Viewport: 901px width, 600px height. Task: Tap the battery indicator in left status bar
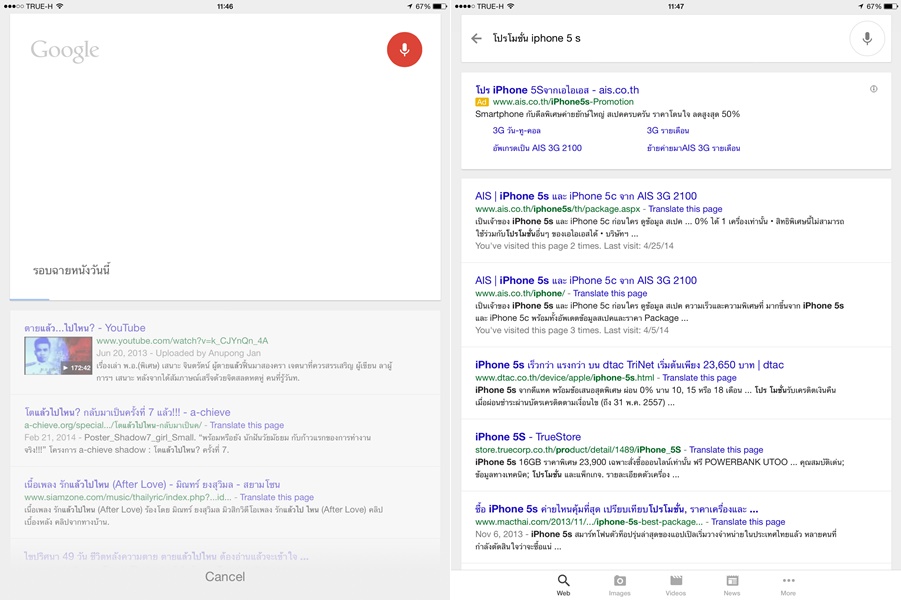pyautogui.click(x=440, y=6)
